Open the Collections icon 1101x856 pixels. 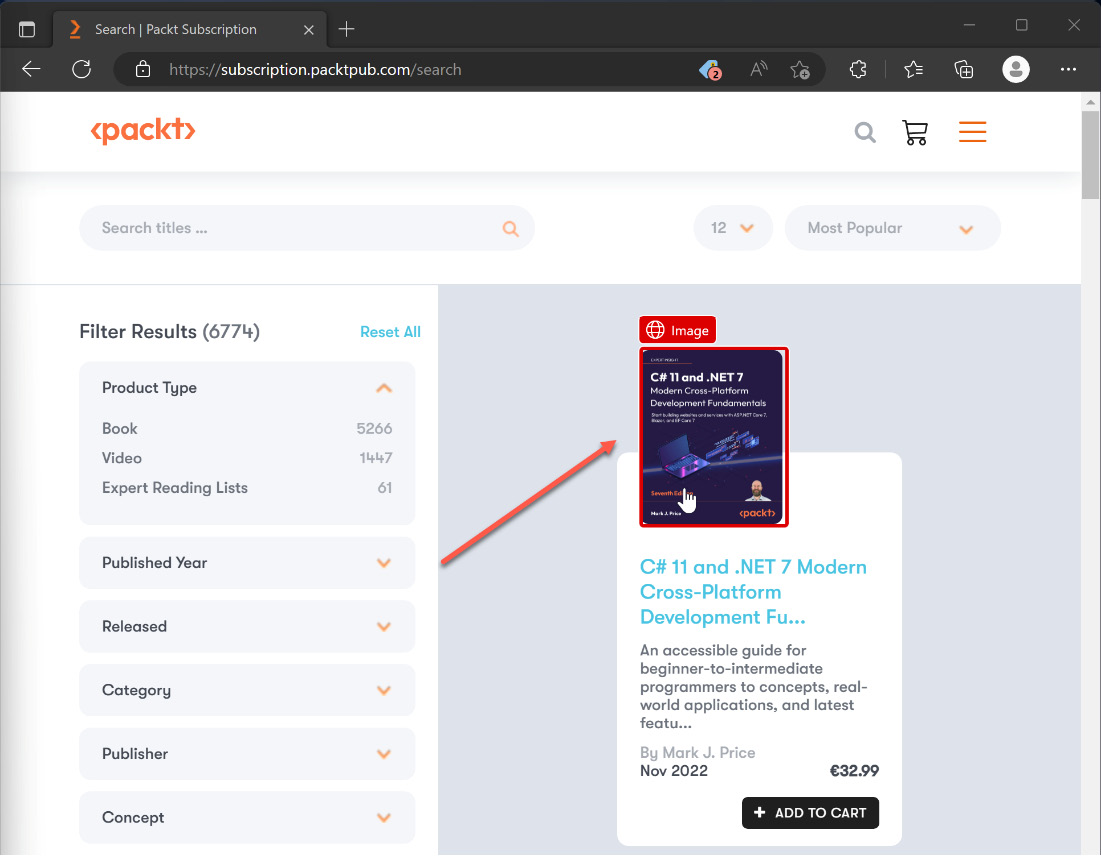[963, 69]
